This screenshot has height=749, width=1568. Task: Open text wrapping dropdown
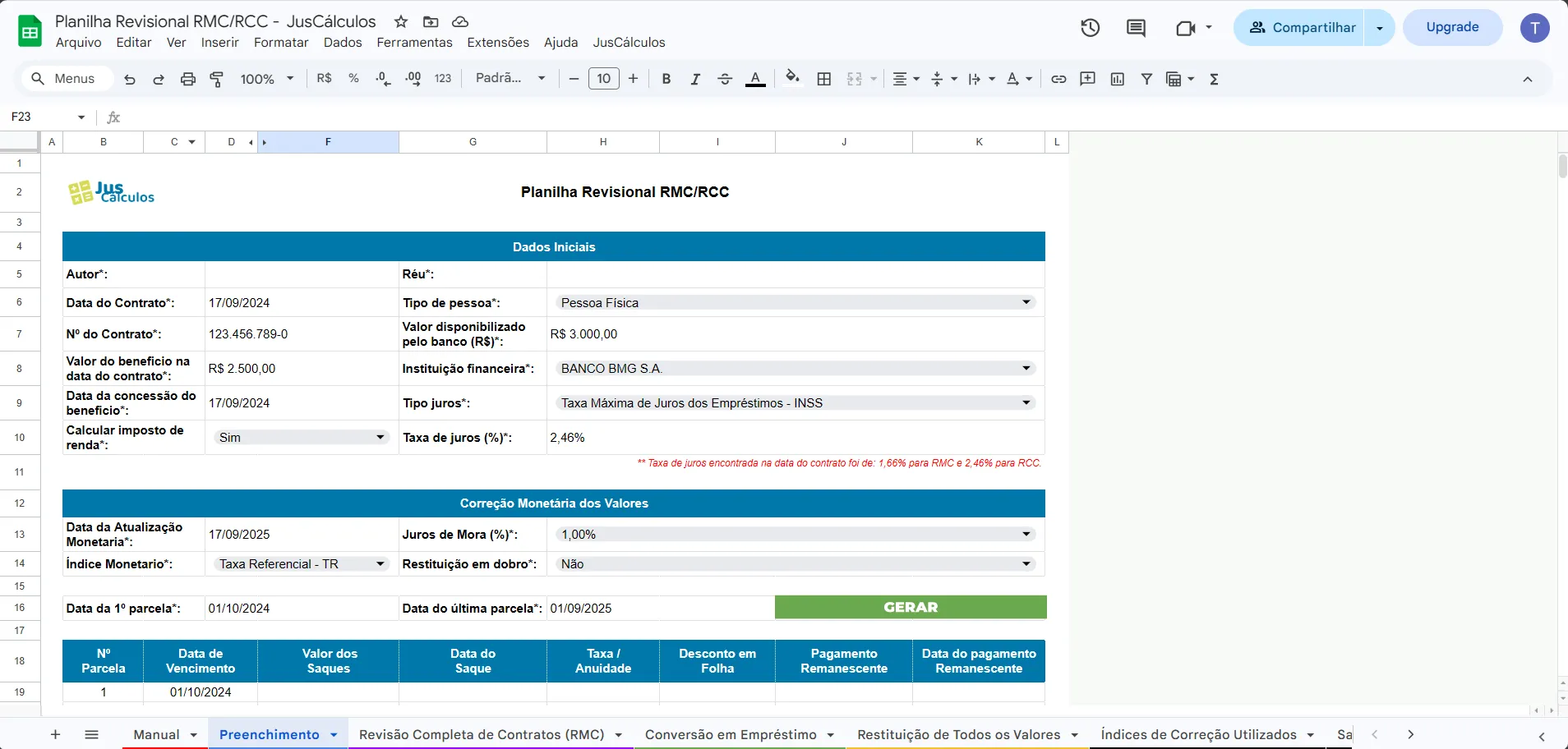coord(982,79)
